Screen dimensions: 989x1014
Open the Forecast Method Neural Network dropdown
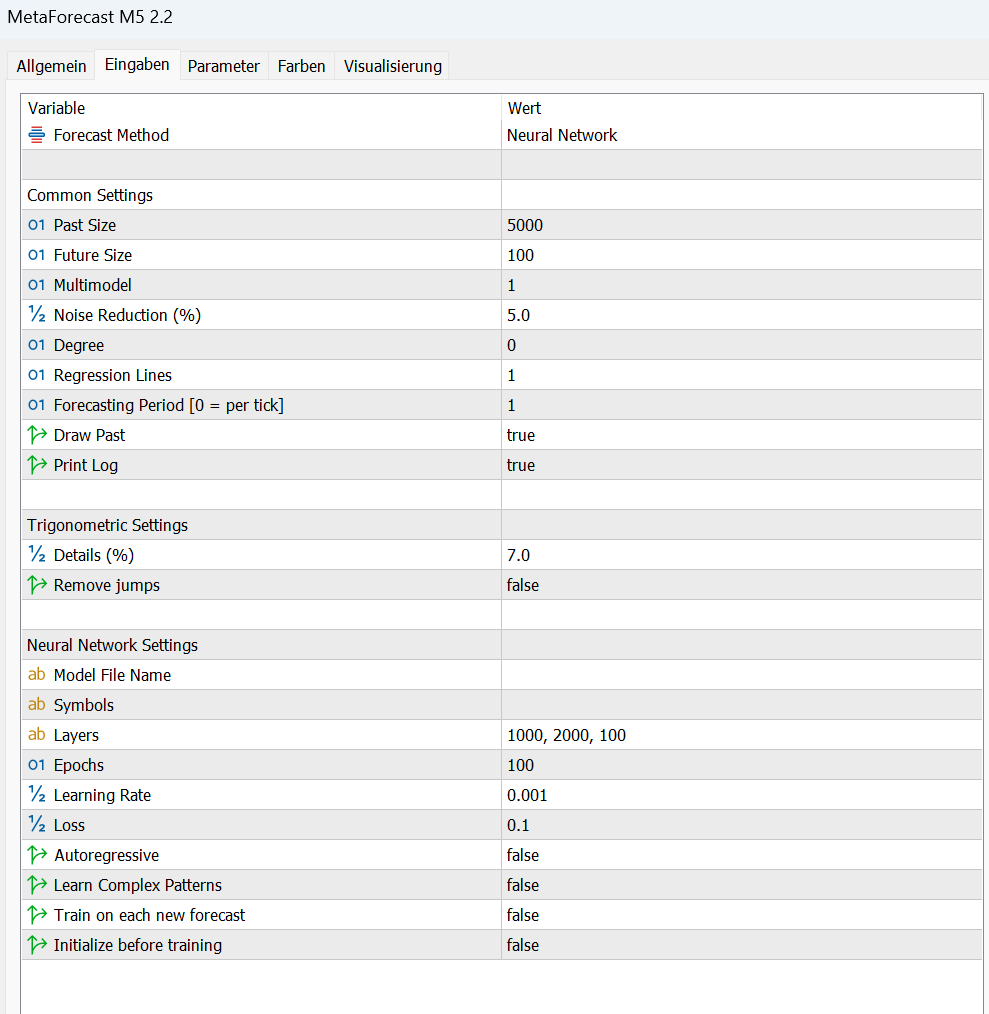click(562, 135)
